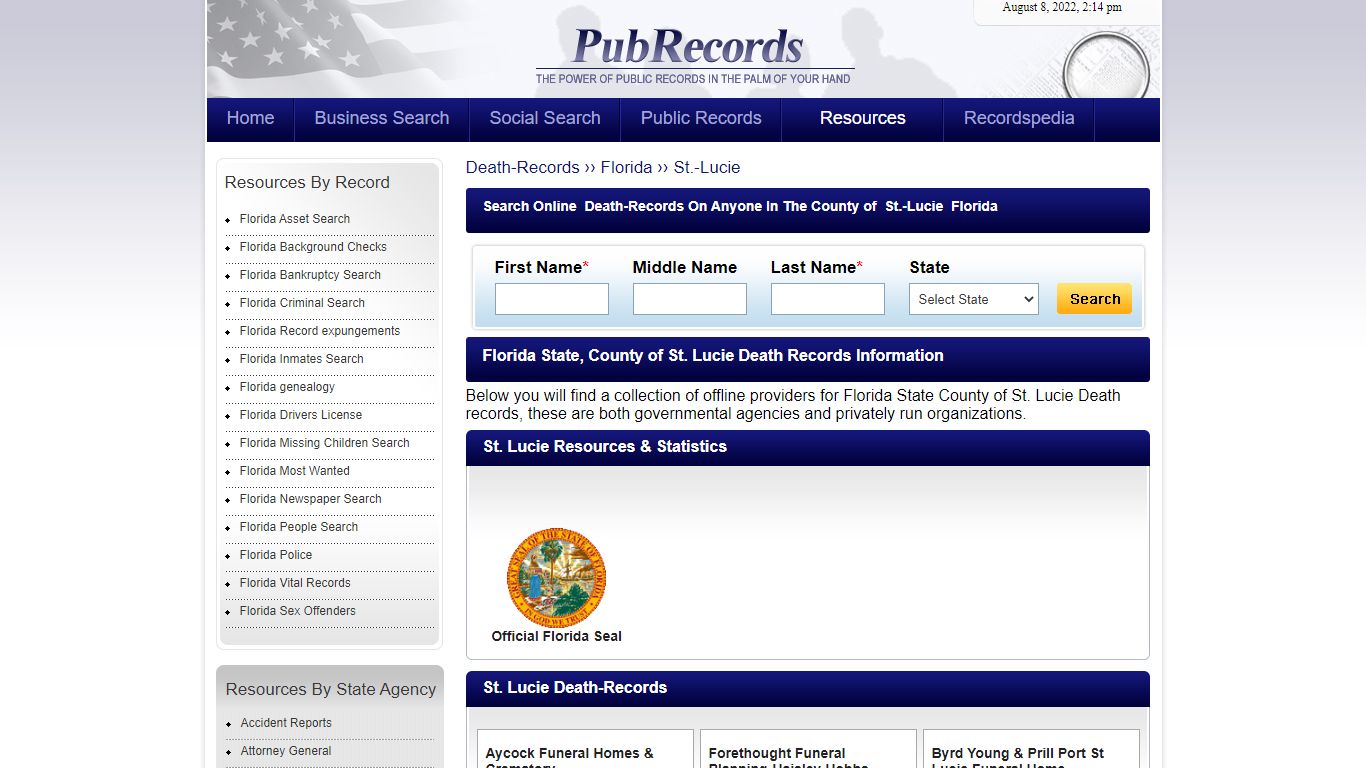Open the Florida Record expungements link
1366x768 pixels.
320,331
